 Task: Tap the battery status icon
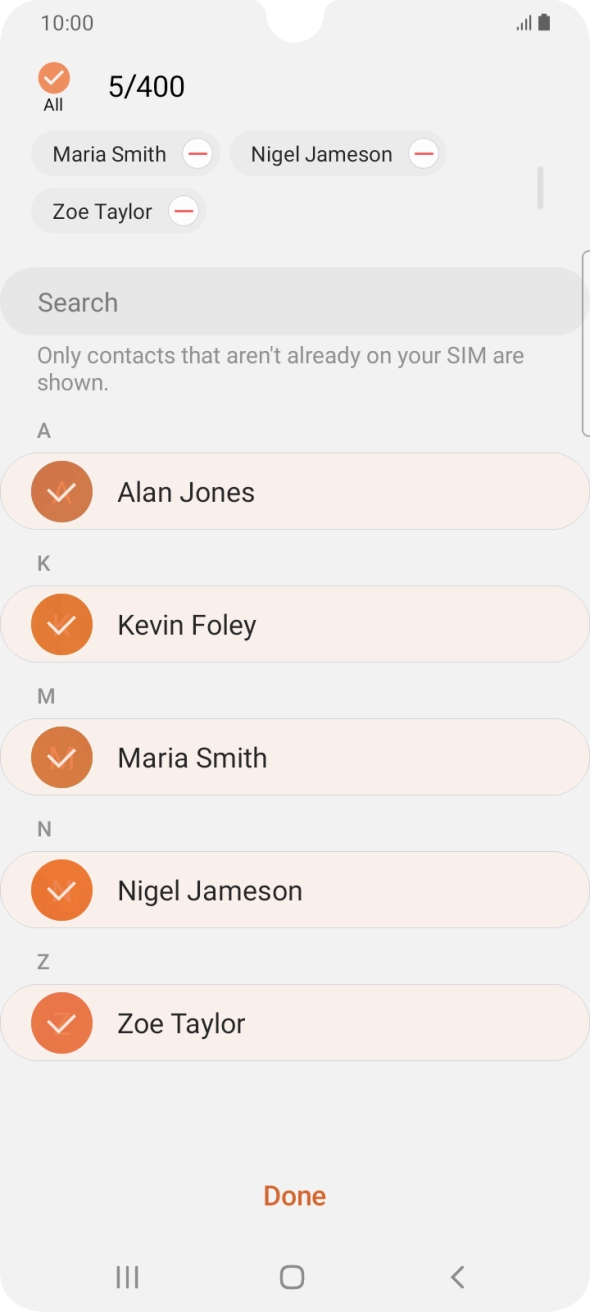(544, 23)
